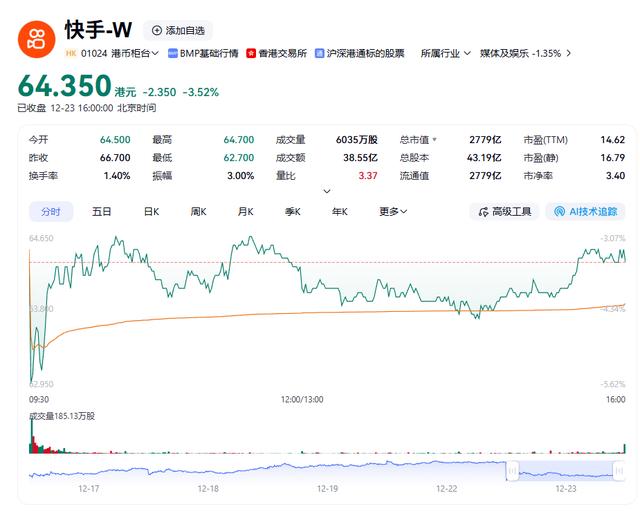
Task: Select the 月K monthly candlestick tab
Action: tap(246, 211)
